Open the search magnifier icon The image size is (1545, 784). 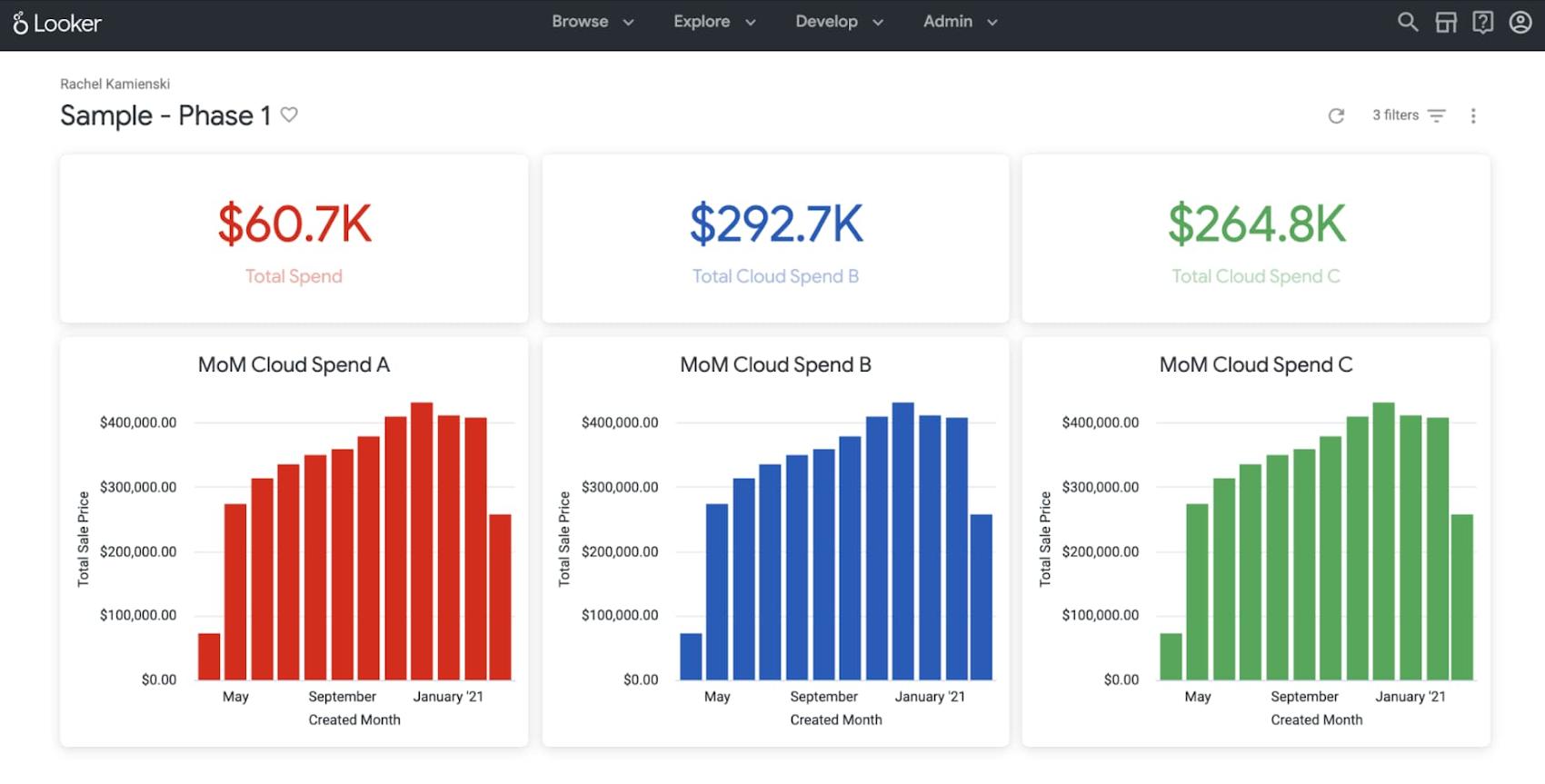1407,23
